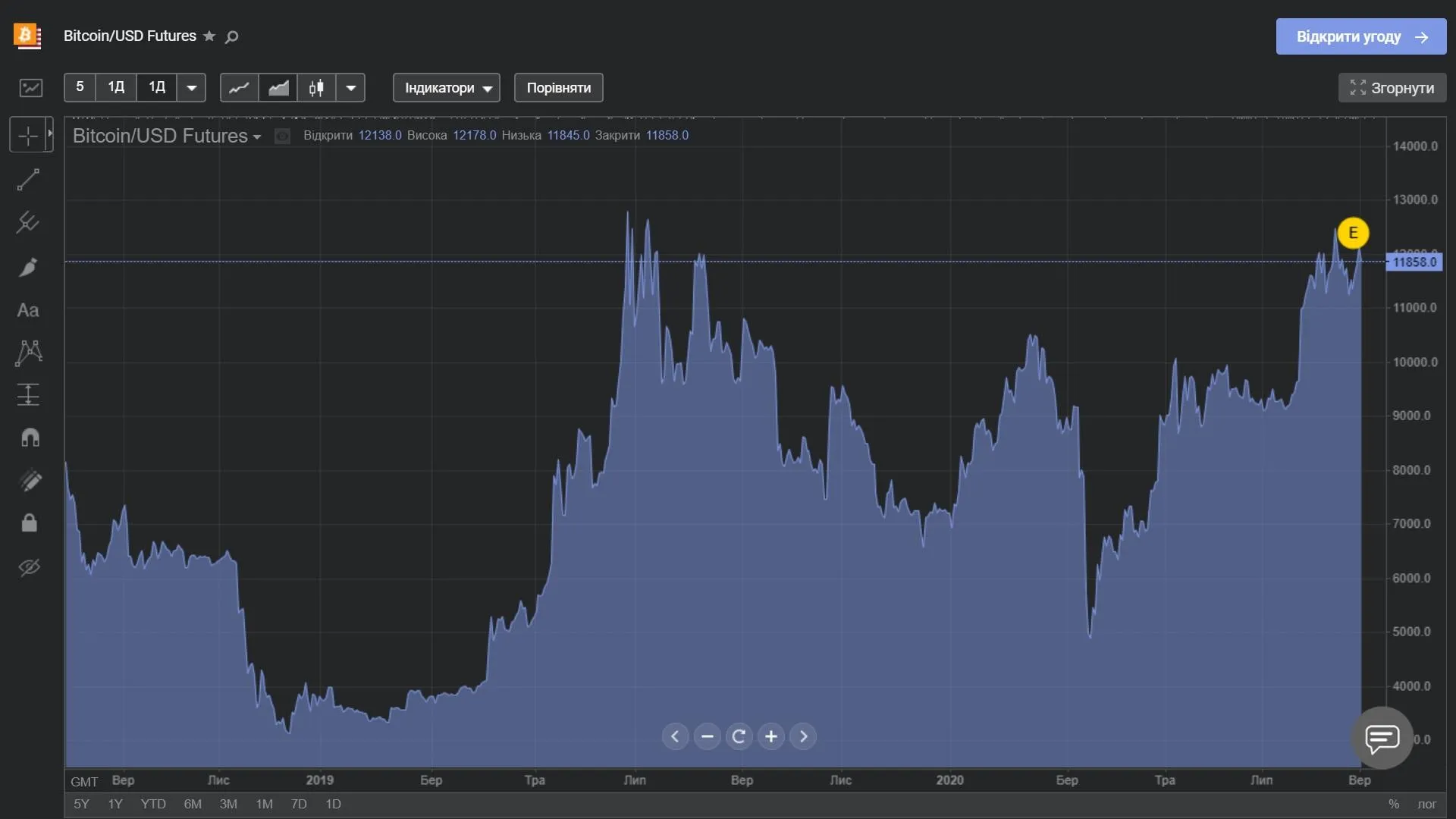Select the pattern drawing tool
This screenshot has width=1456, height=819.
pyautogui.click(x=28, y=353)
